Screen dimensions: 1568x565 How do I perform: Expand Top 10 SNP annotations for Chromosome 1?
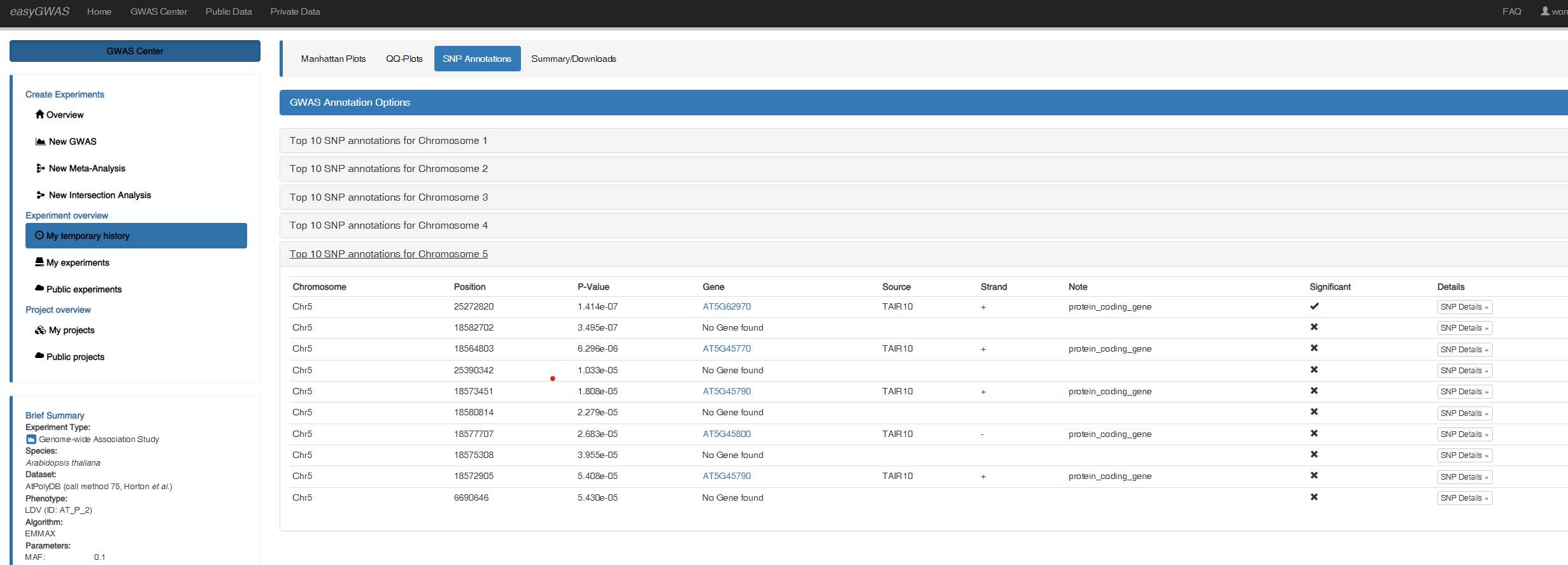[x=388, y=141]
